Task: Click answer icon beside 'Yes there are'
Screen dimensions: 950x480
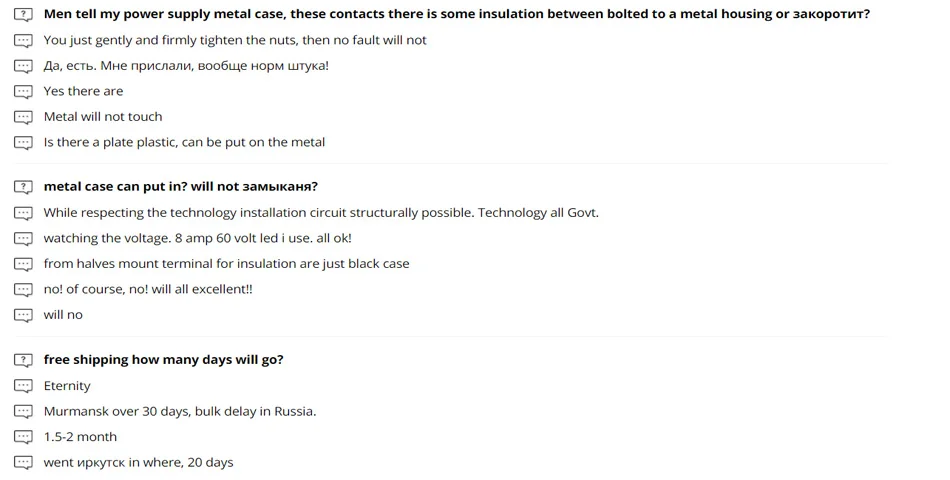Action: [x=23, y=92]
